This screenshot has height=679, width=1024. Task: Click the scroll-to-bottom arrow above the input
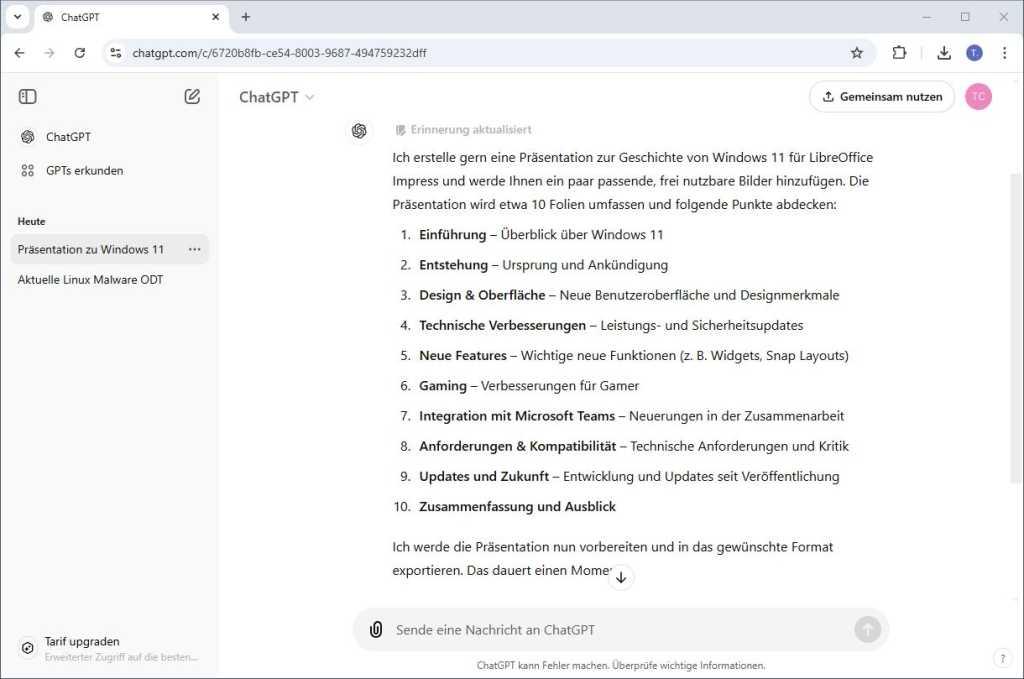pyautogui.click(x=620, y=577)
